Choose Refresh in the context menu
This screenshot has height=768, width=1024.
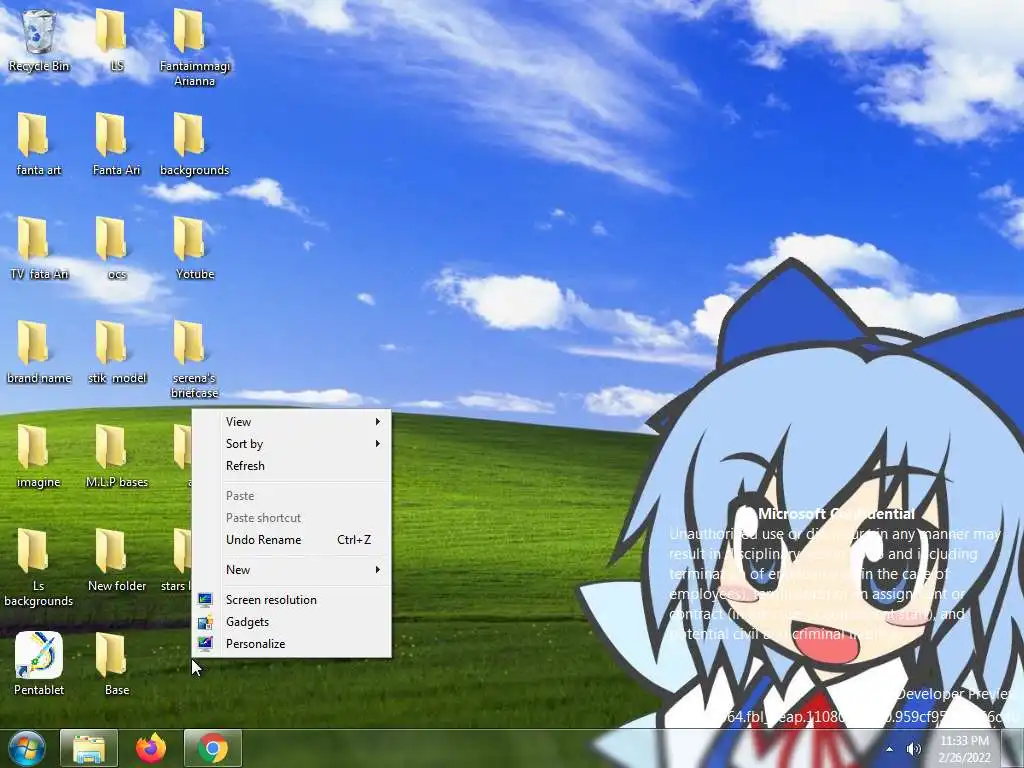(x=291, y=466)
